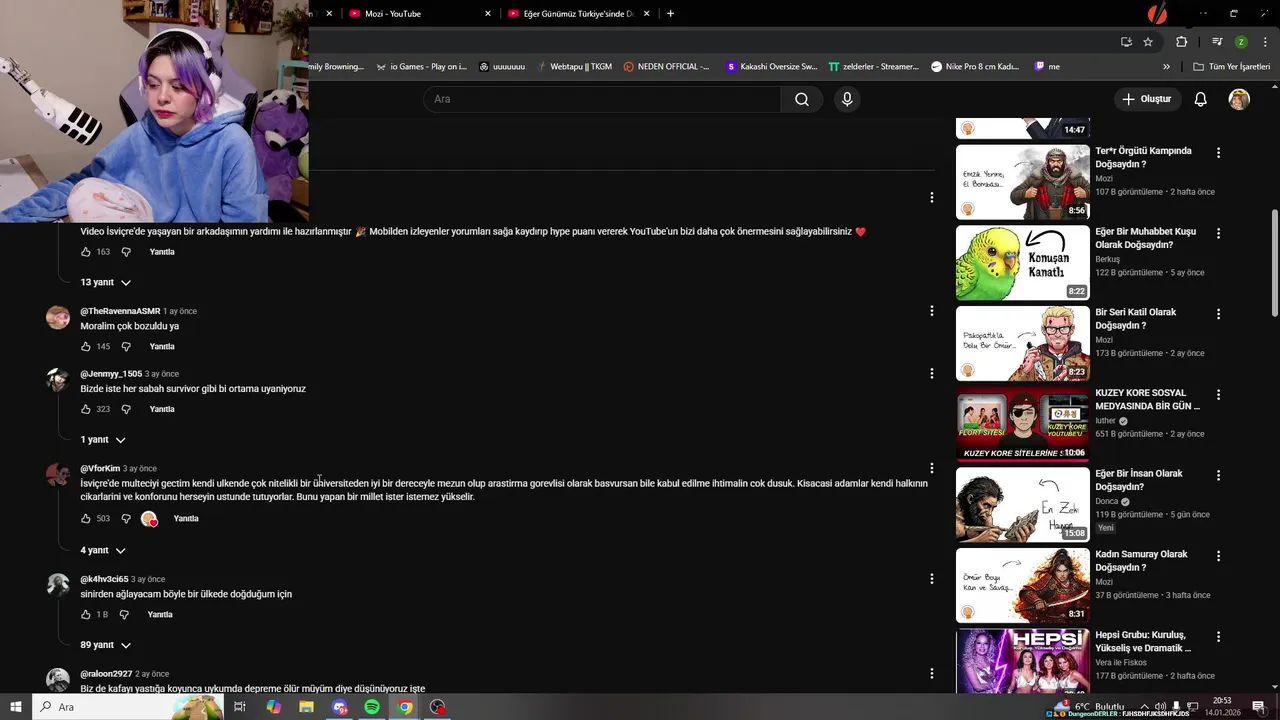Like @Jenmyy_1505's comment
This screenshot has width=1280, height=720.
coord(86,409)
